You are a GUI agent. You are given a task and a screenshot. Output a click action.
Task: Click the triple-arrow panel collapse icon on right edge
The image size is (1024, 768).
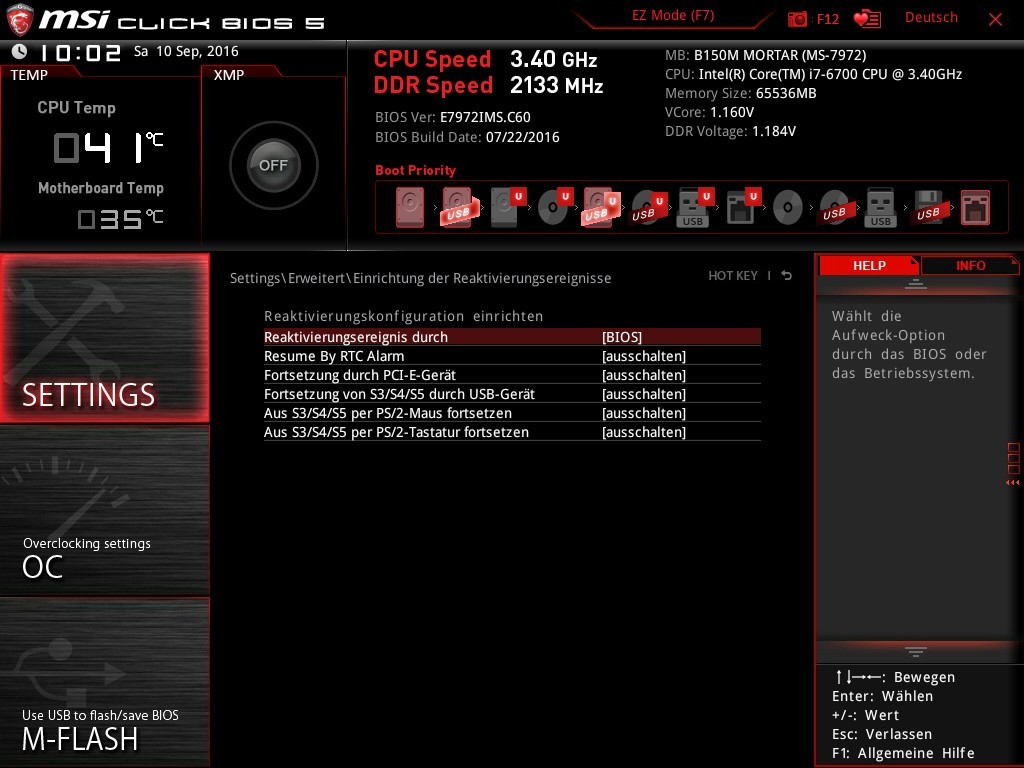pyautogui.click(x=1013, y=483)
